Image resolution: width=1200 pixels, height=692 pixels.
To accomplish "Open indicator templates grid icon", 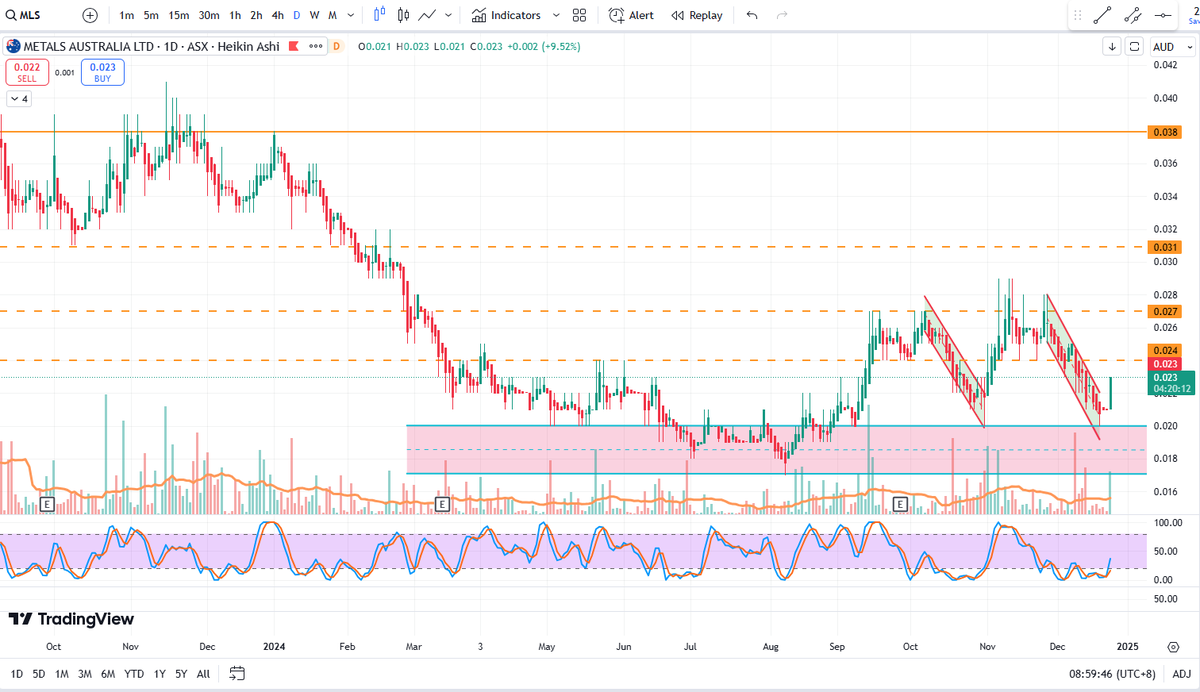I will pyautogui.click(x=580, y=15).
